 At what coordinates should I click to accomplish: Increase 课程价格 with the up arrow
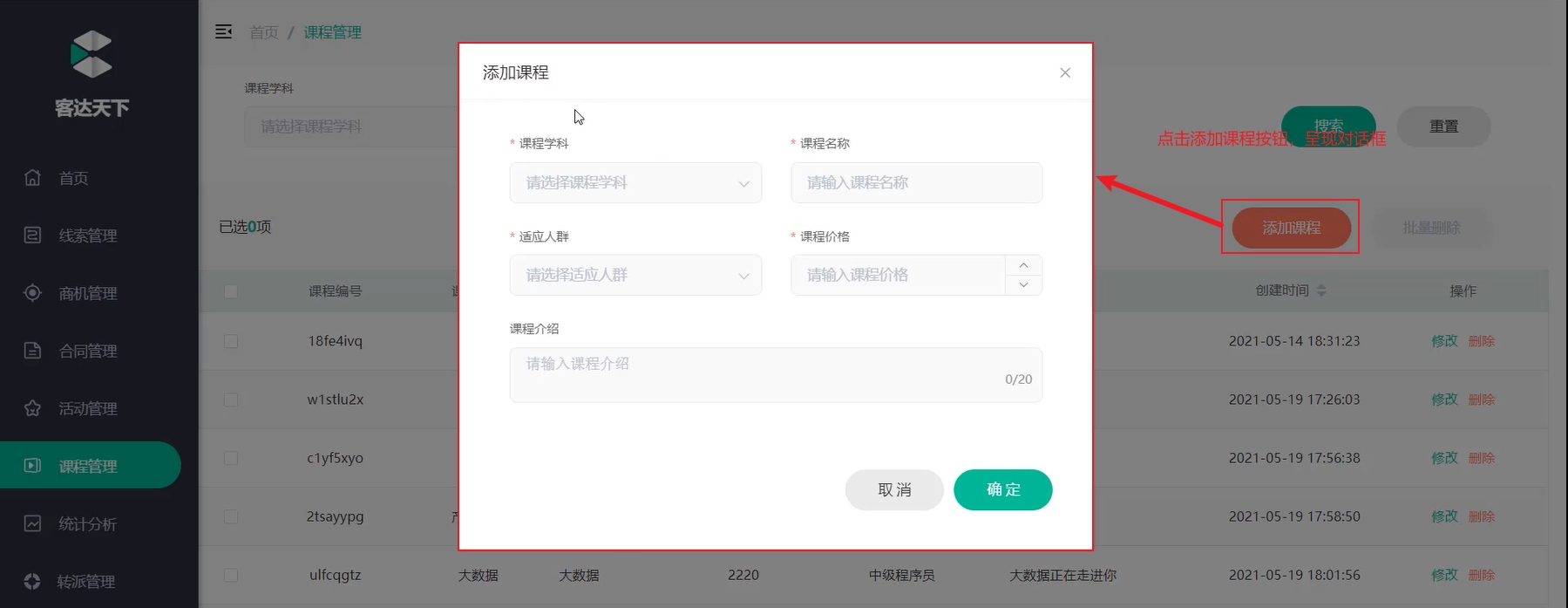pyautogui.click(x=1023, y=265)
